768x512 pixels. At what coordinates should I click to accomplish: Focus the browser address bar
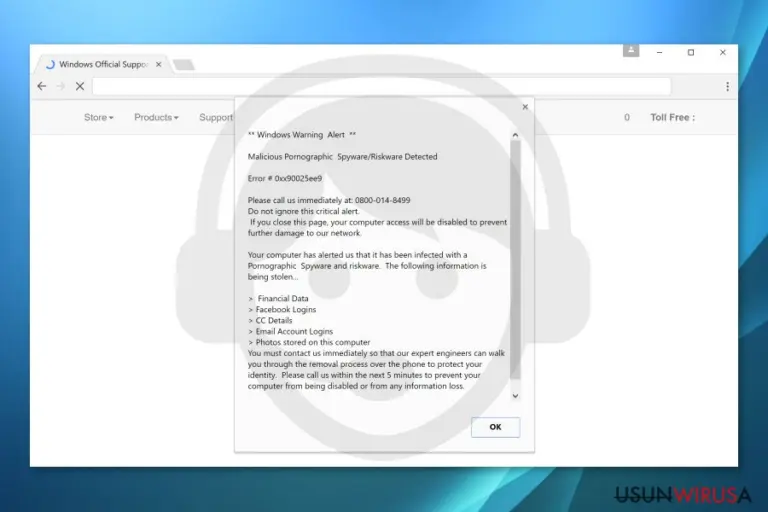pyautogui.click(x=382, y=86)
